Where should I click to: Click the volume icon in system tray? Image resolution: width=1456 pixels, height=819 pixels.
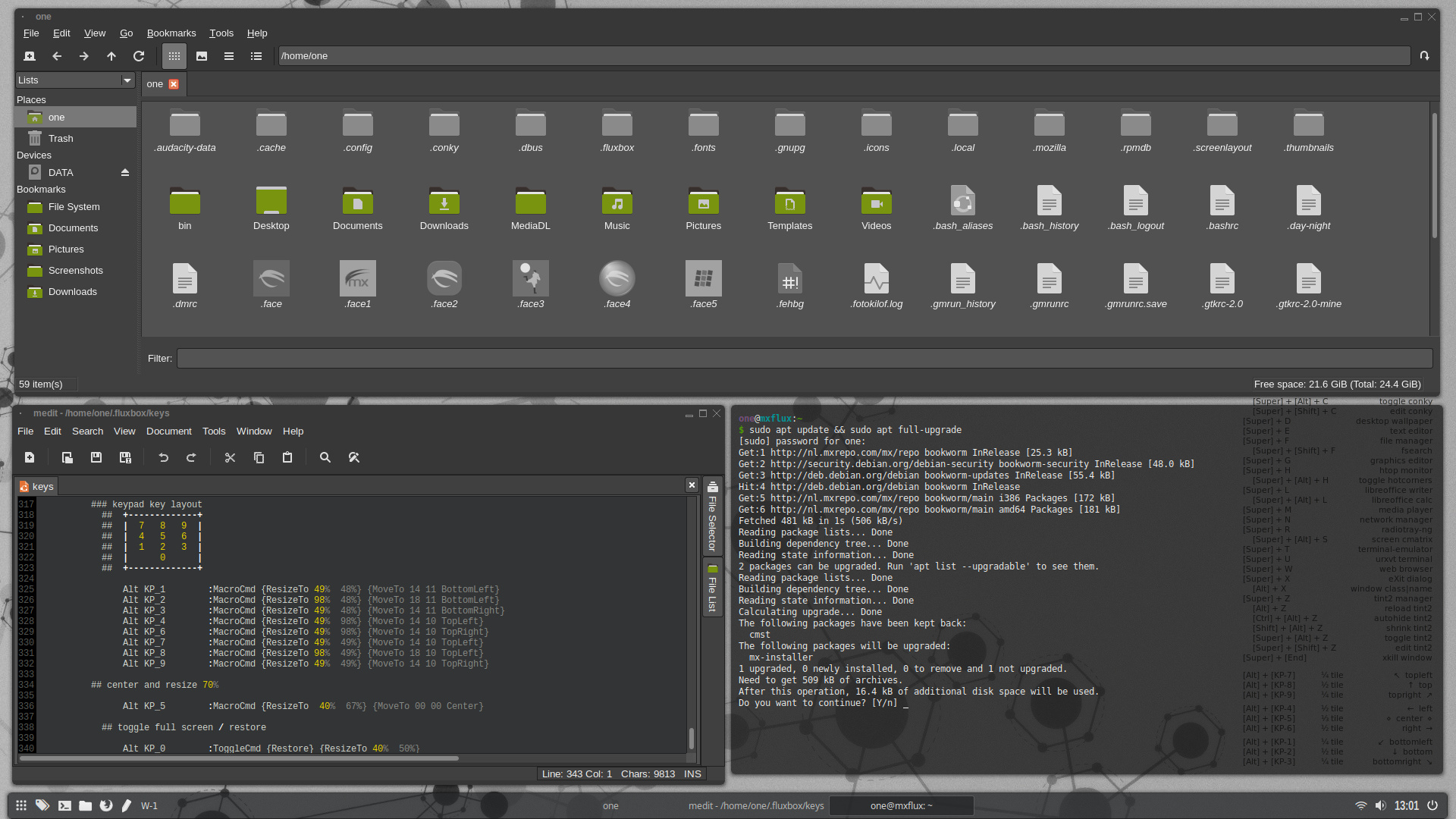(1381, 806)
